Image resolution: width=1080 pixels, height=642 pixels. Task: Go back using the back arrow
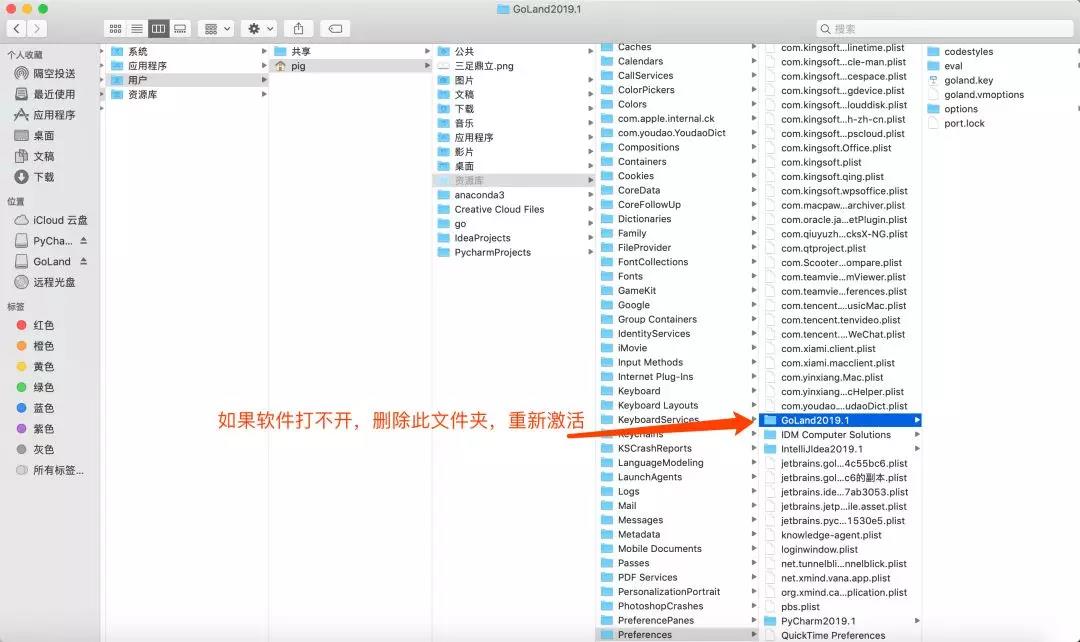click(x=17, y=29)
